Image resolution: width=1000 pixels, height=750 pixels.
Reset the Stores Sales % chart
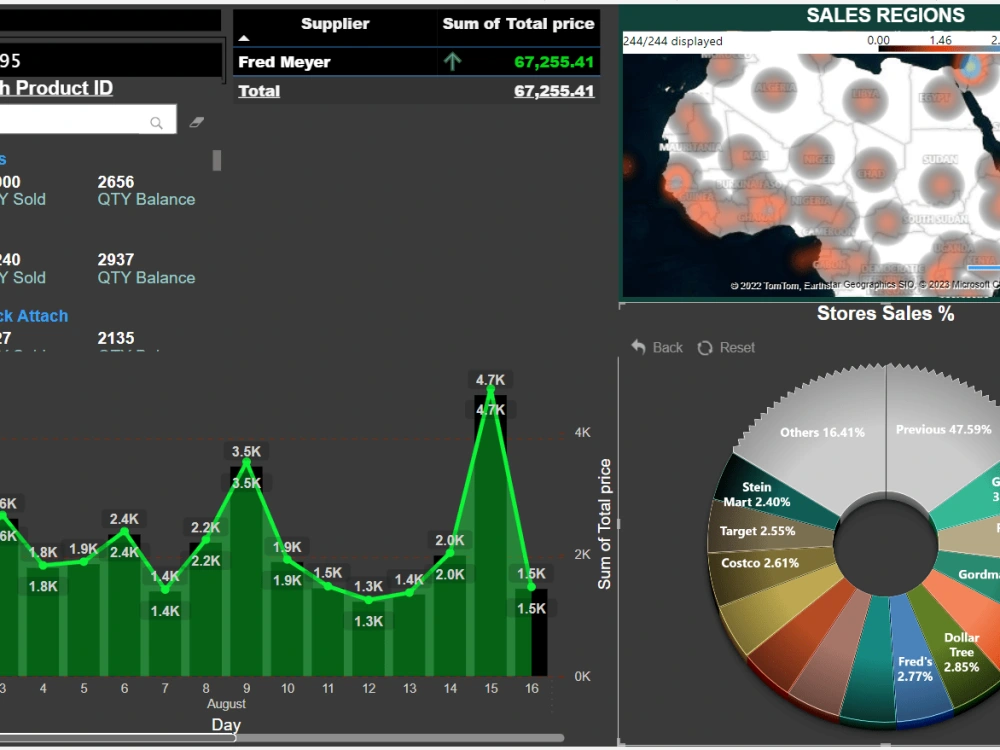point(726,348)
